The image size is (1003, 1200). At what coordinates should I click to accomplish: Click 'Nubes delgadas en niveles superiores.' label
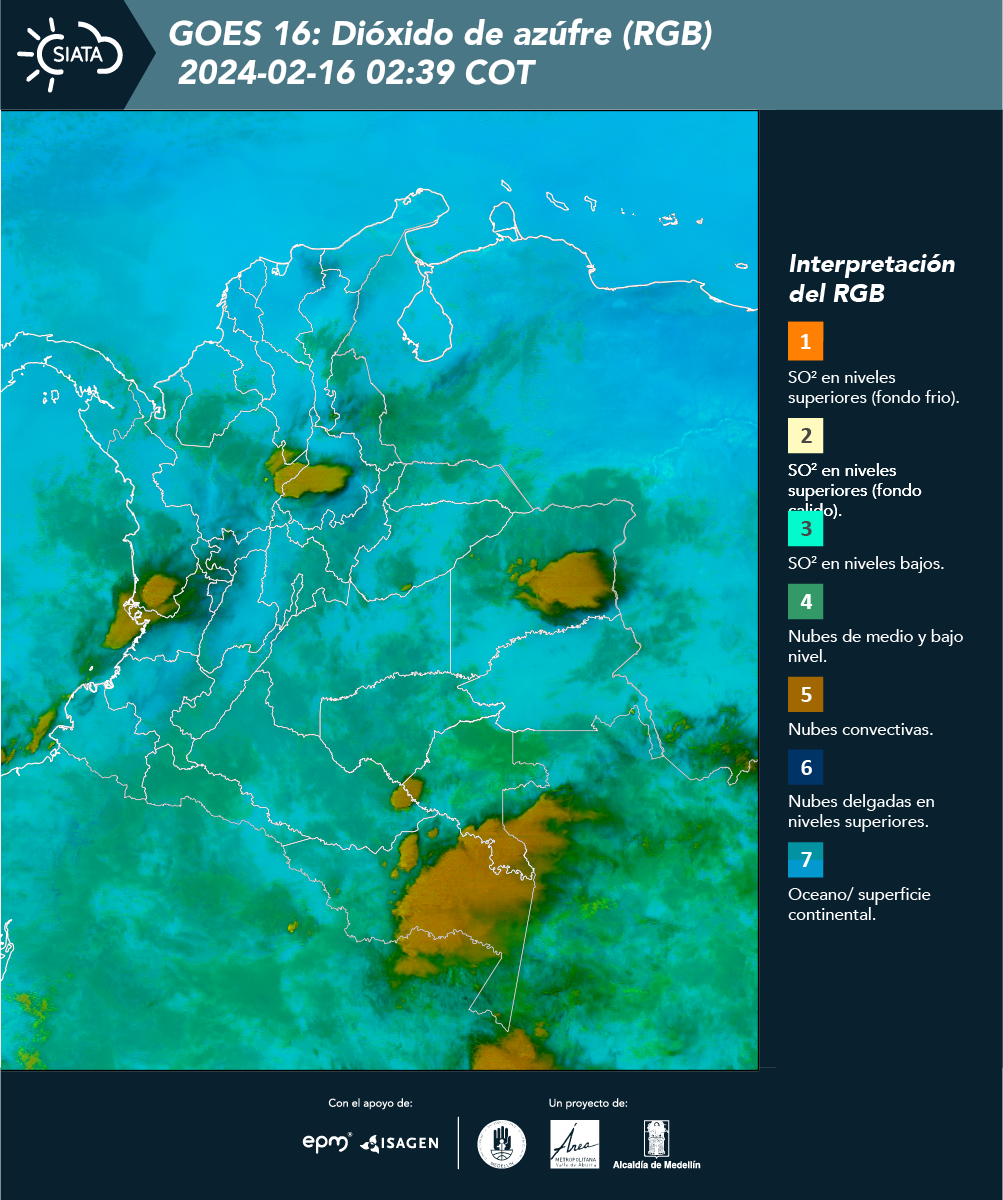(861, 812)
